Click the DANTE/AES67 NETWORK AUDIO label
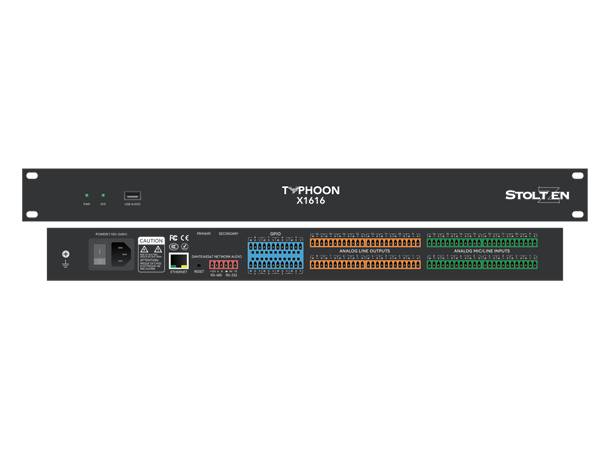The height and width of the screenshot is (450, 610). (217, 257)
